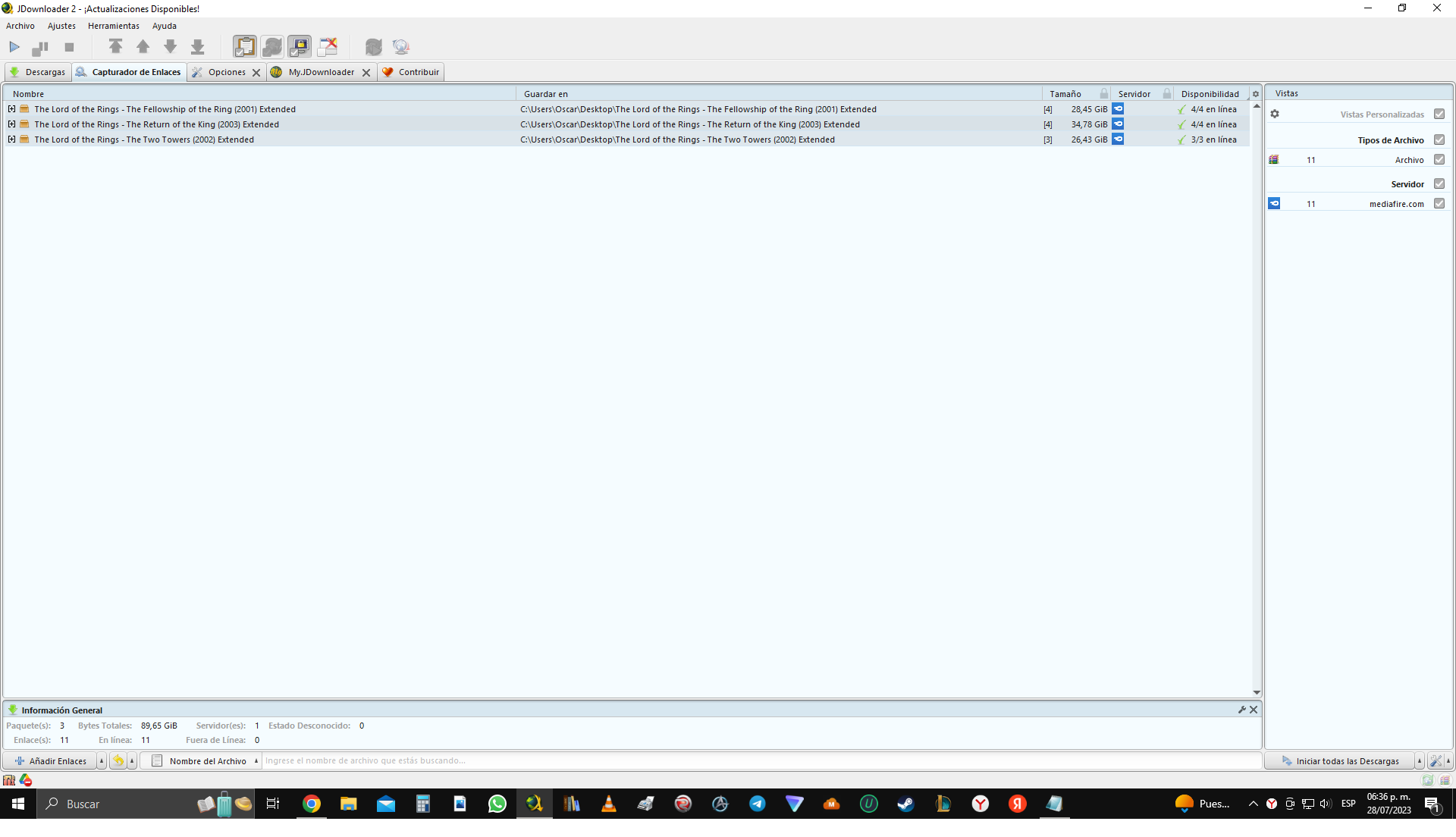Toggle the mediafire.com checkbox

[1439, 204]
